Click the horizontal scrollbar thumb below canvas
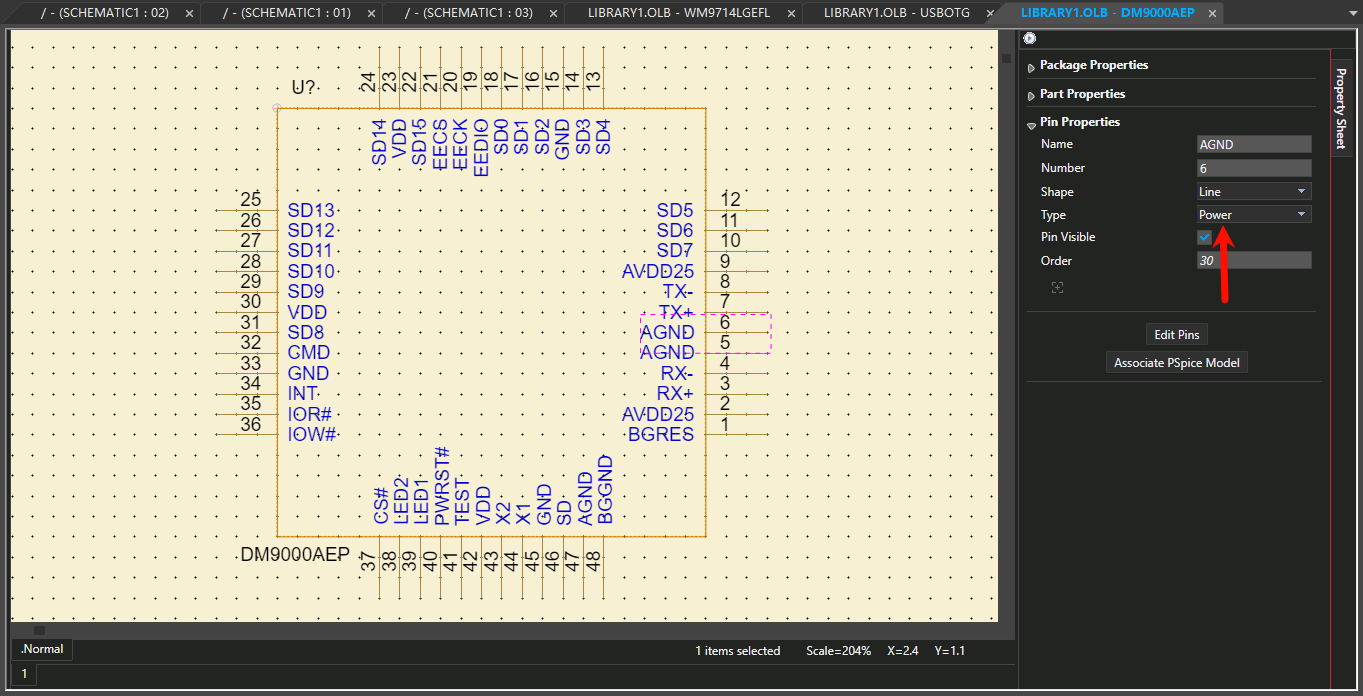Viewport: 1363px width, 696px height. pyautogui.click(x=39, y=630)
